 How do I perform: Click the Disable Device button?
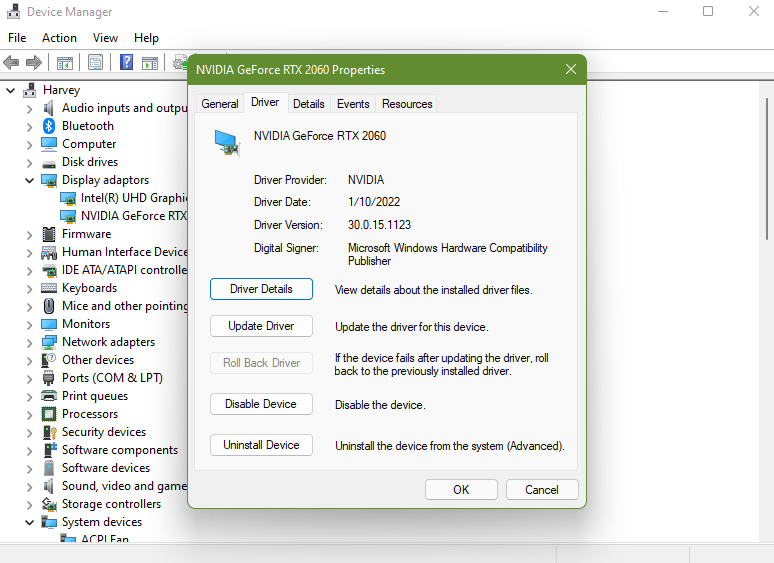[x=261, y=404]
